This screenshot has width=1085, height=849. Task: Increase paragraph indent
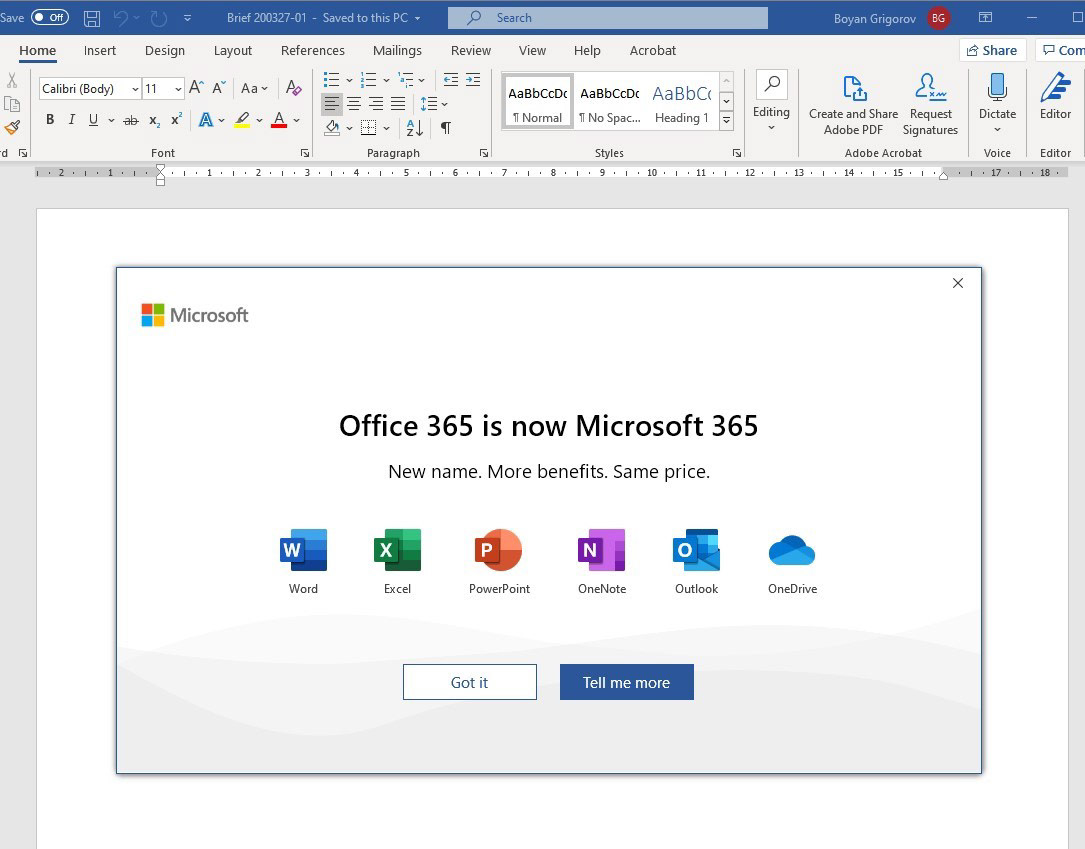point(473,80)
